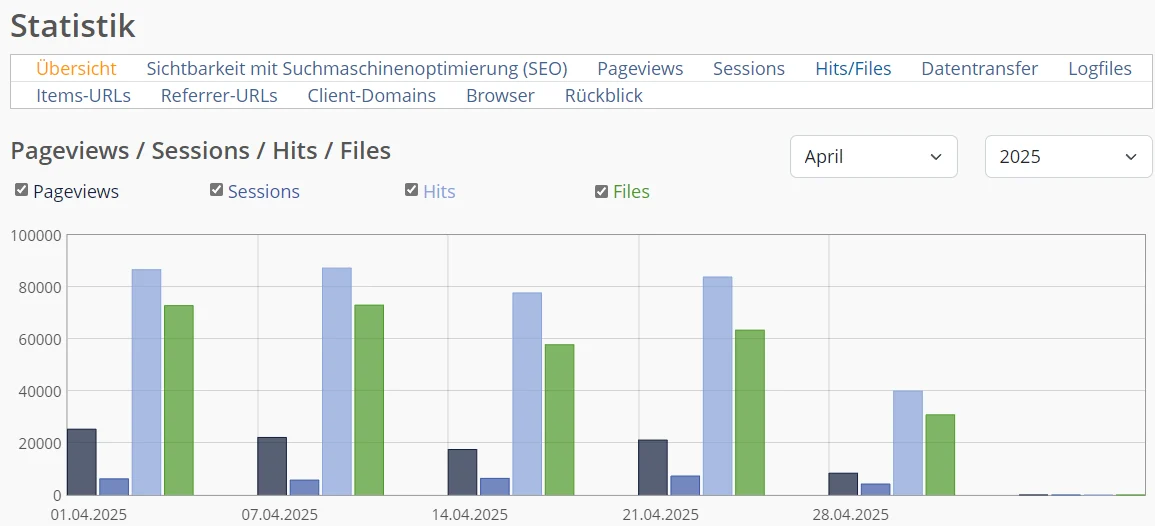Click the 80000 y-axis value
1155x526 pixels.
41,287
